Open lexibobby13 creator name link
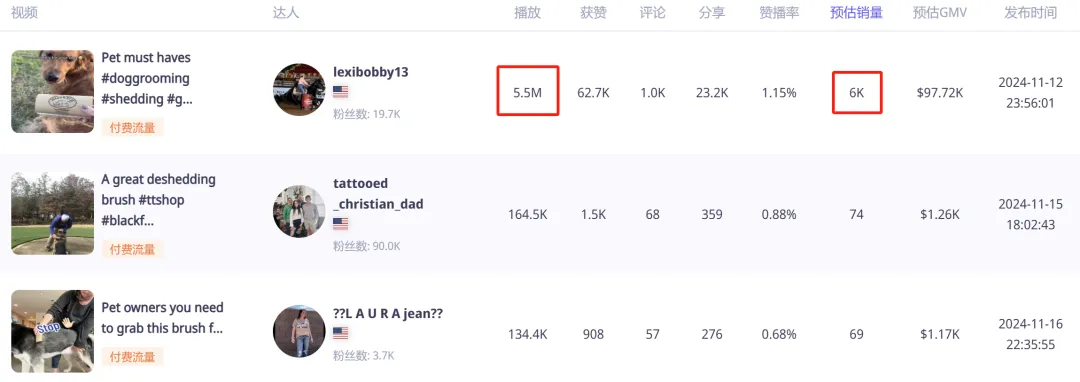 [371, 72]
